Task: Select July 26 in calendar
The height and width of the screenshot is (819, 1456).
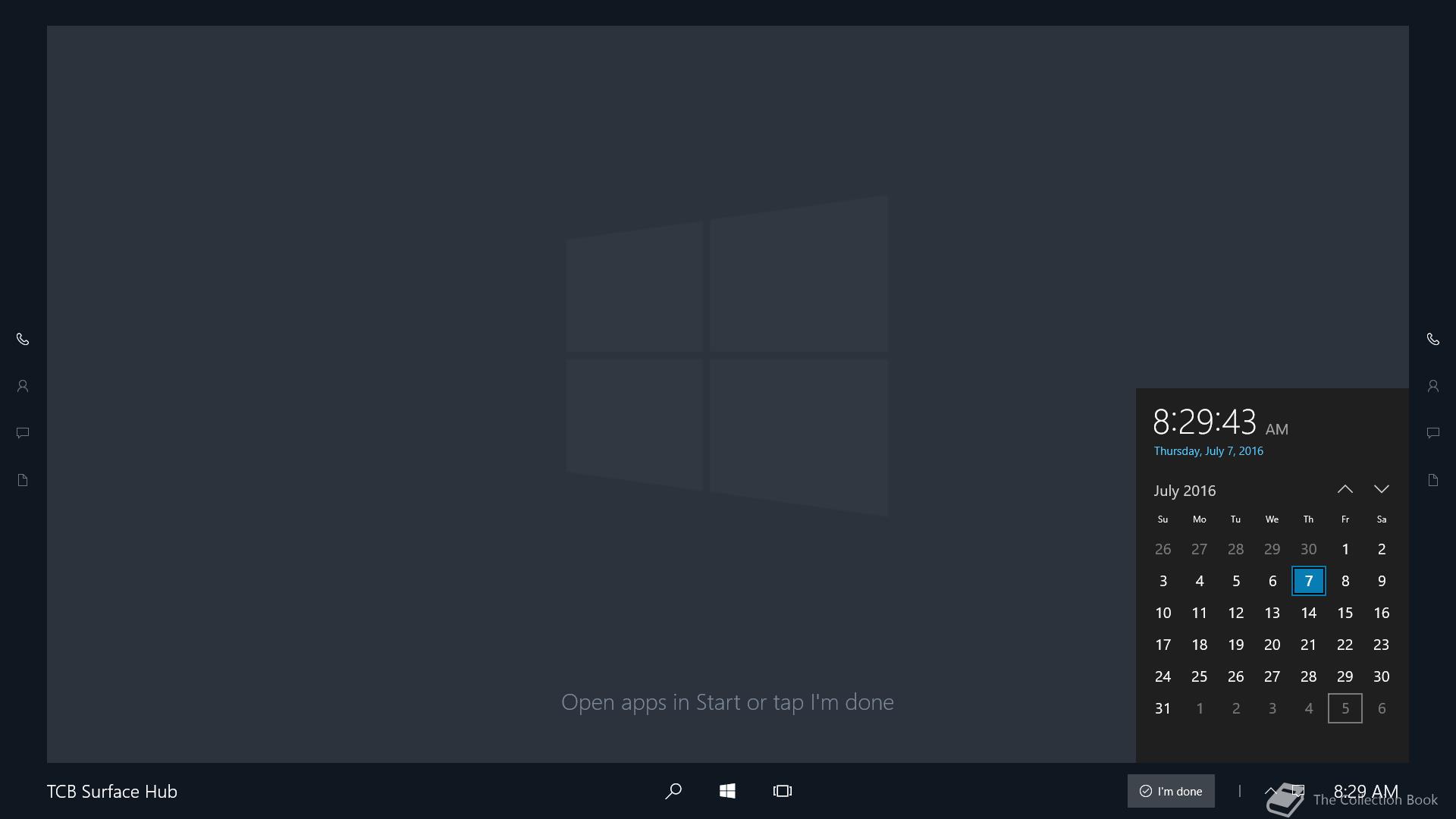Action: 1236,676
